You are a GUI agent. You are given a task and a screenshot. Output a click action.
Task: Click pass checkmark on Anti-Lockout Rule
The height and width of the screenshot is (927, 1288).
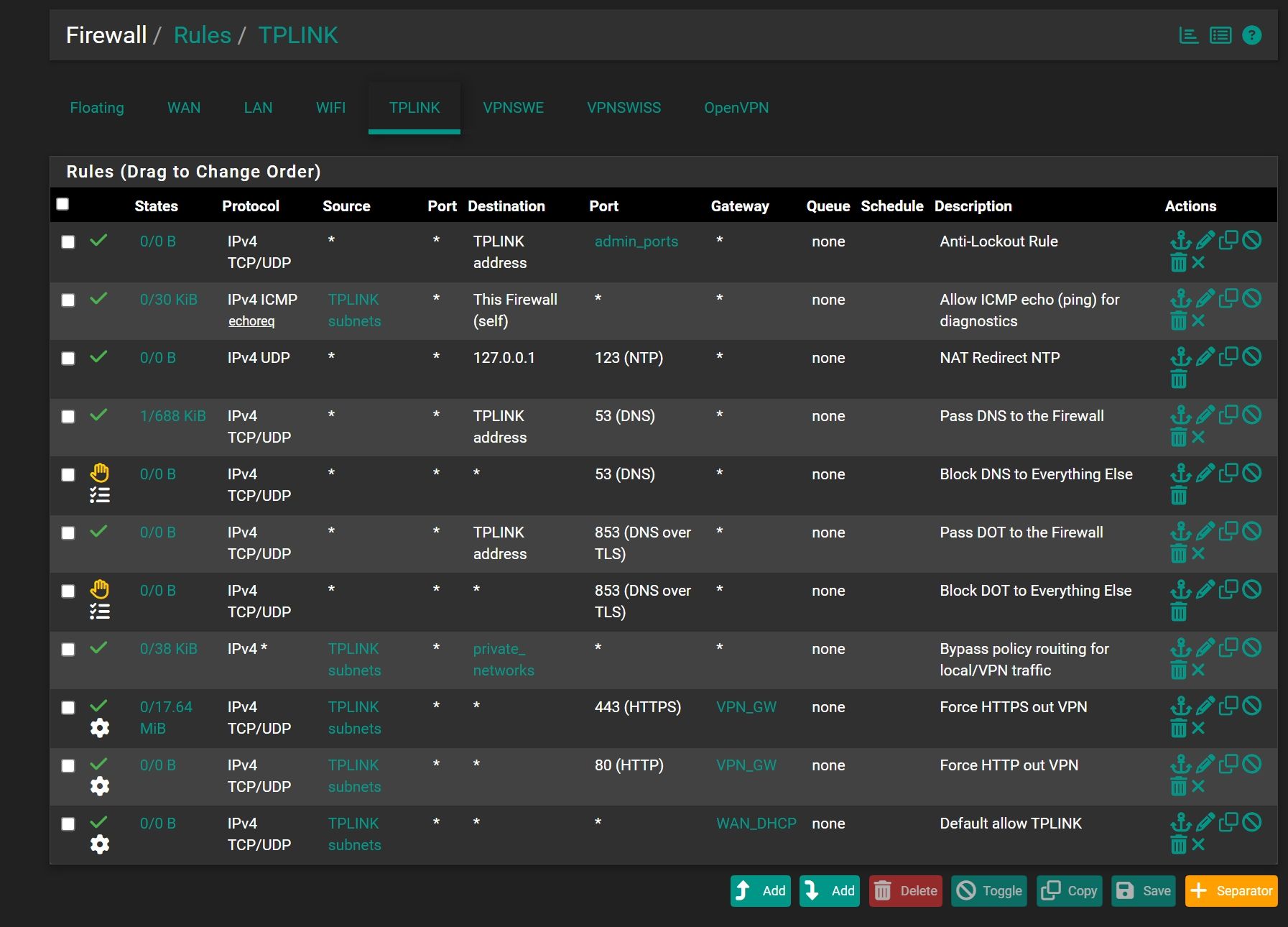[x=99, y=240]
